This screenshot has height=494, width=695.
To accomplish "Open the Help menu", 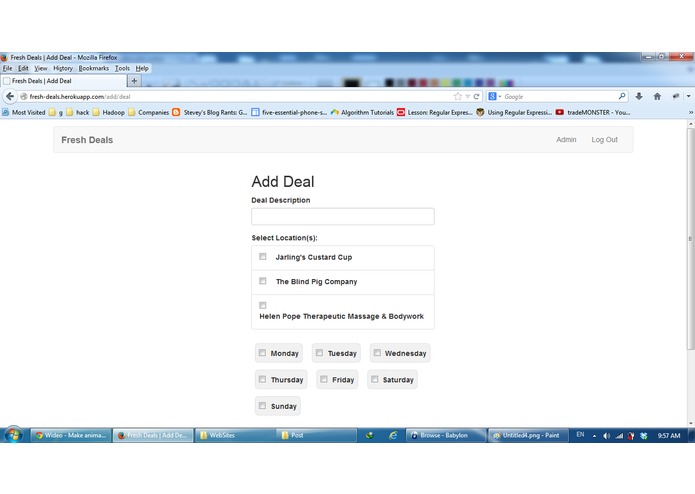I will [142, 68].
